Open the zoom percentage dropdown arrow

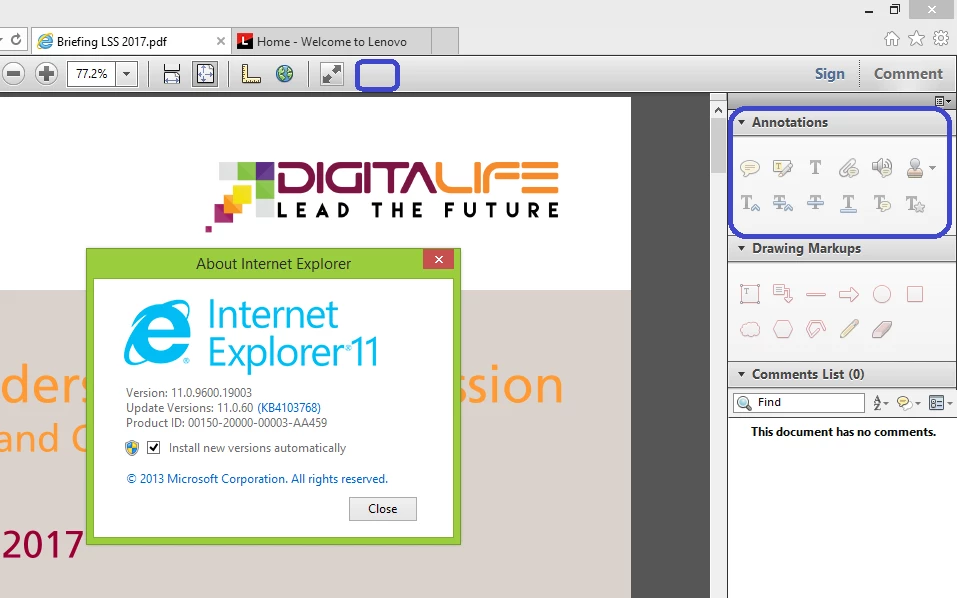click(126, 74)
